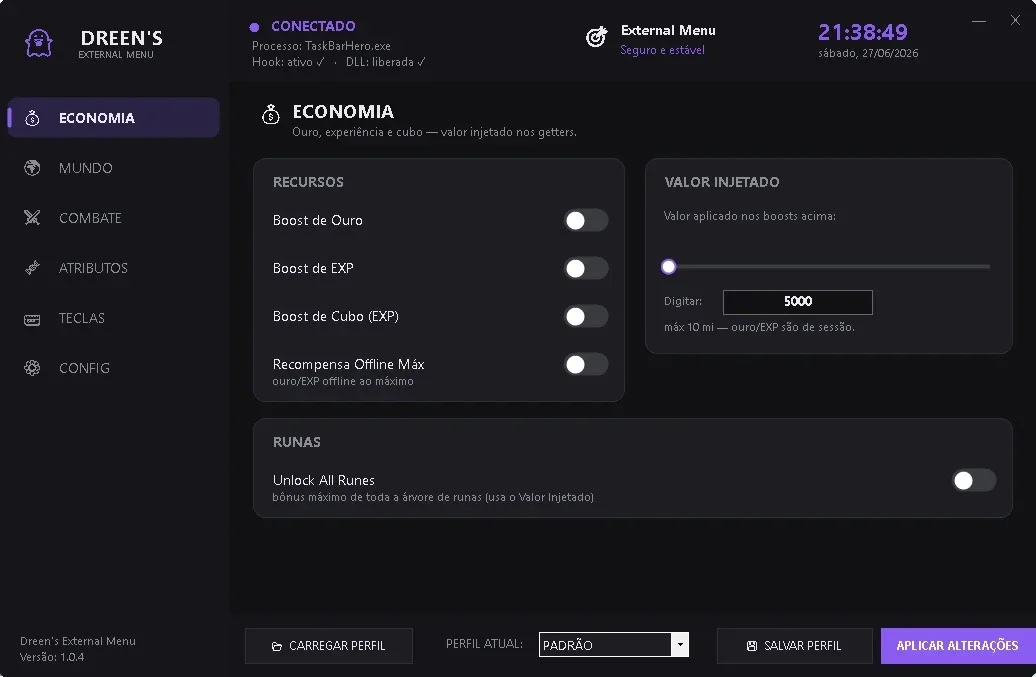
Task: Click the Digitar value field showing 5000
Action: click(797, 302)
